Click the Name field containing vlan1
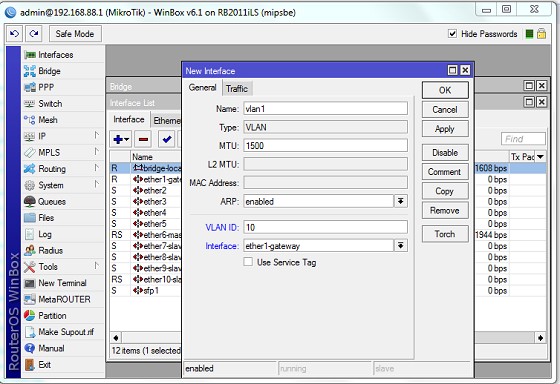This screenshot has width=560, height=384. (325, 108)
